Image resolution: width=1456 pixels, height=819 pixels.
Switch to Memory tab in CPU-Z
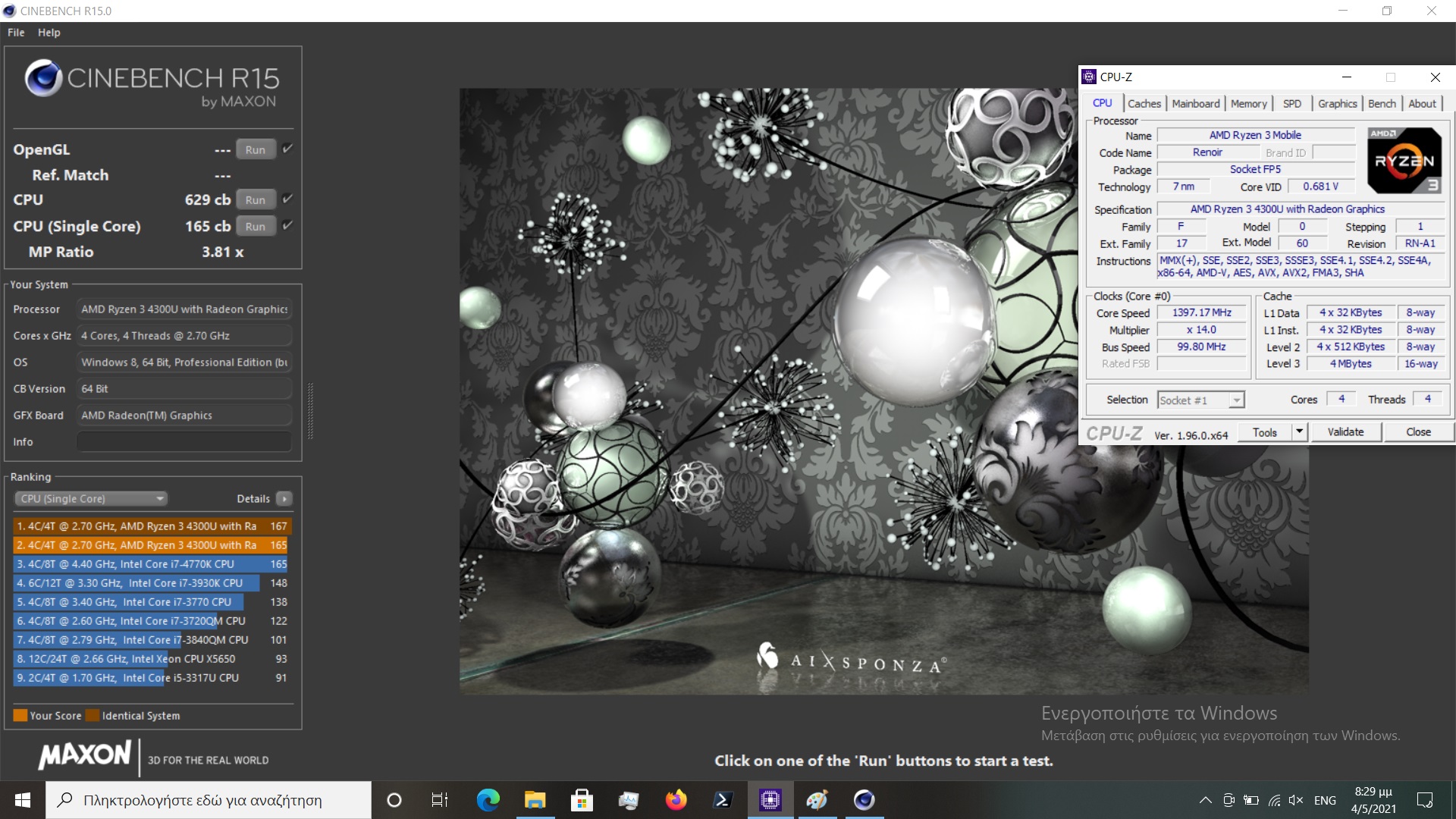pyautogui.click(x=1248, y=103)
